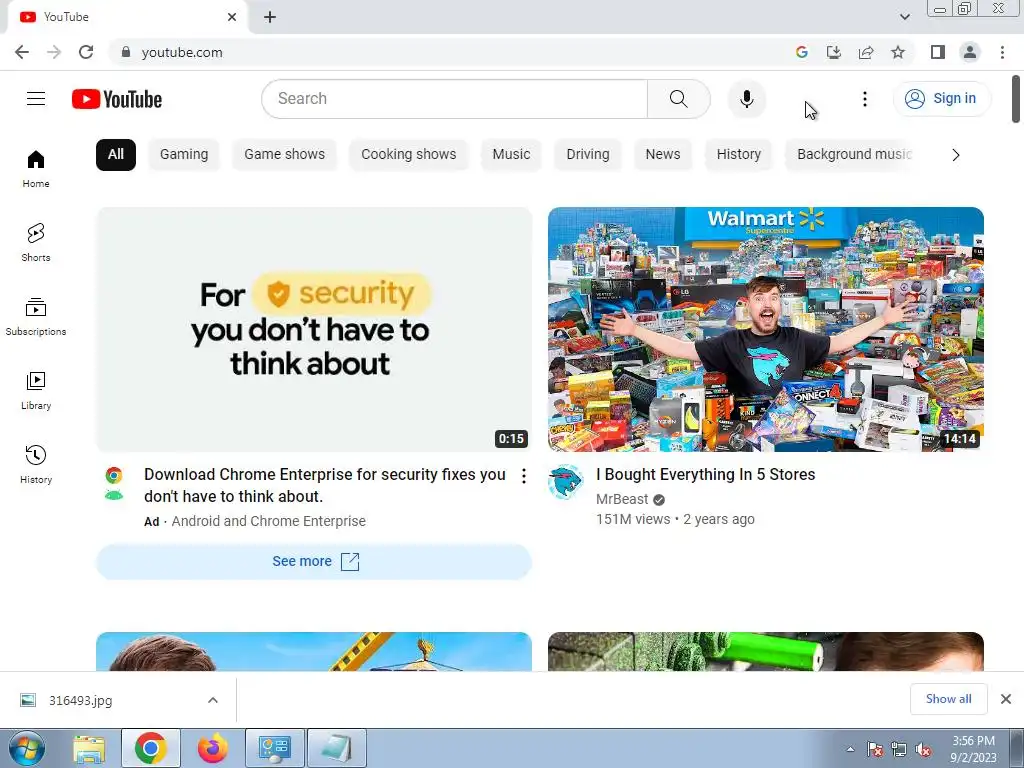Reload the page
The width and height of the screenshot is (1024, 768).
click(86, 52)
